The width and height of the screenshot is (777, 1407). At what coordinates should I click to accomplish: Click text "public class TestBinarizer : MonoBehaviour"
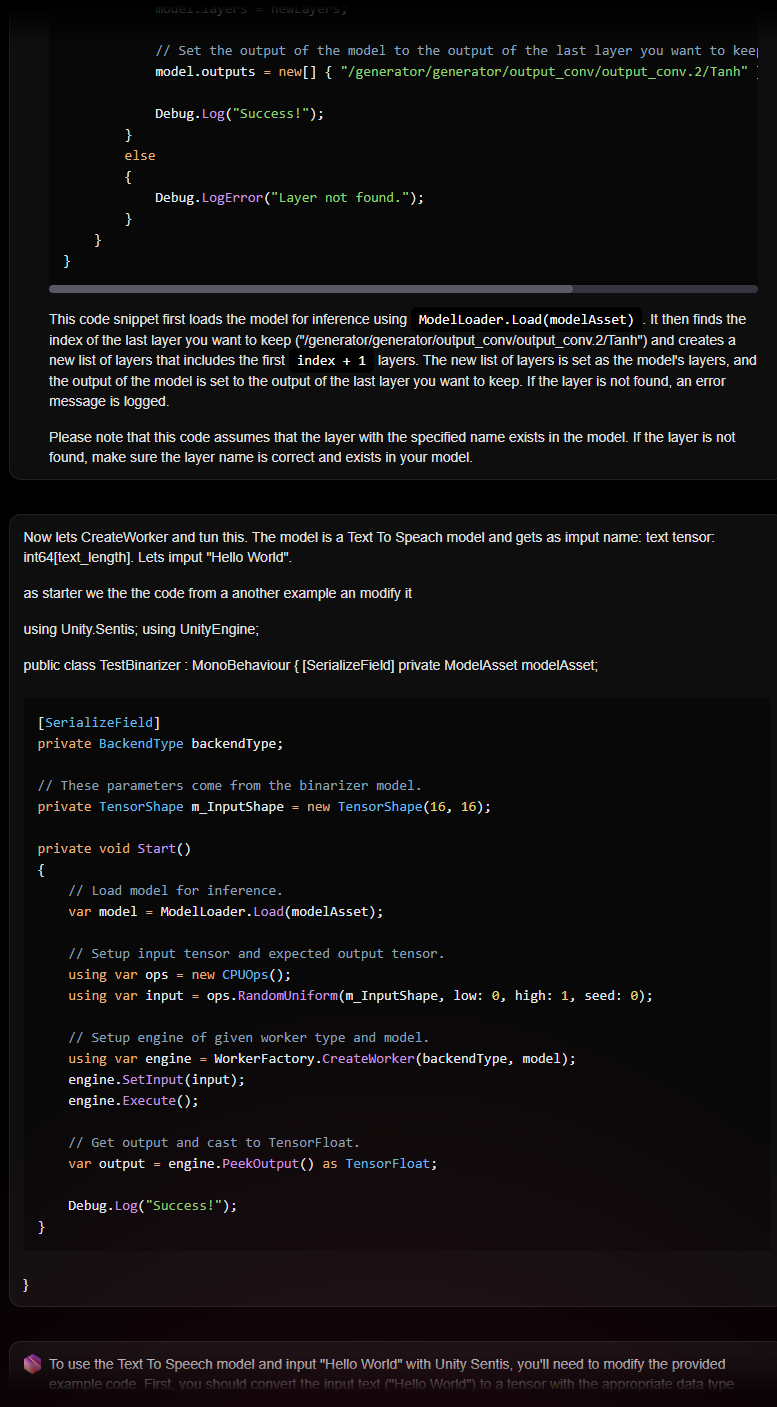pyautogui.click(x=311, y=665)
